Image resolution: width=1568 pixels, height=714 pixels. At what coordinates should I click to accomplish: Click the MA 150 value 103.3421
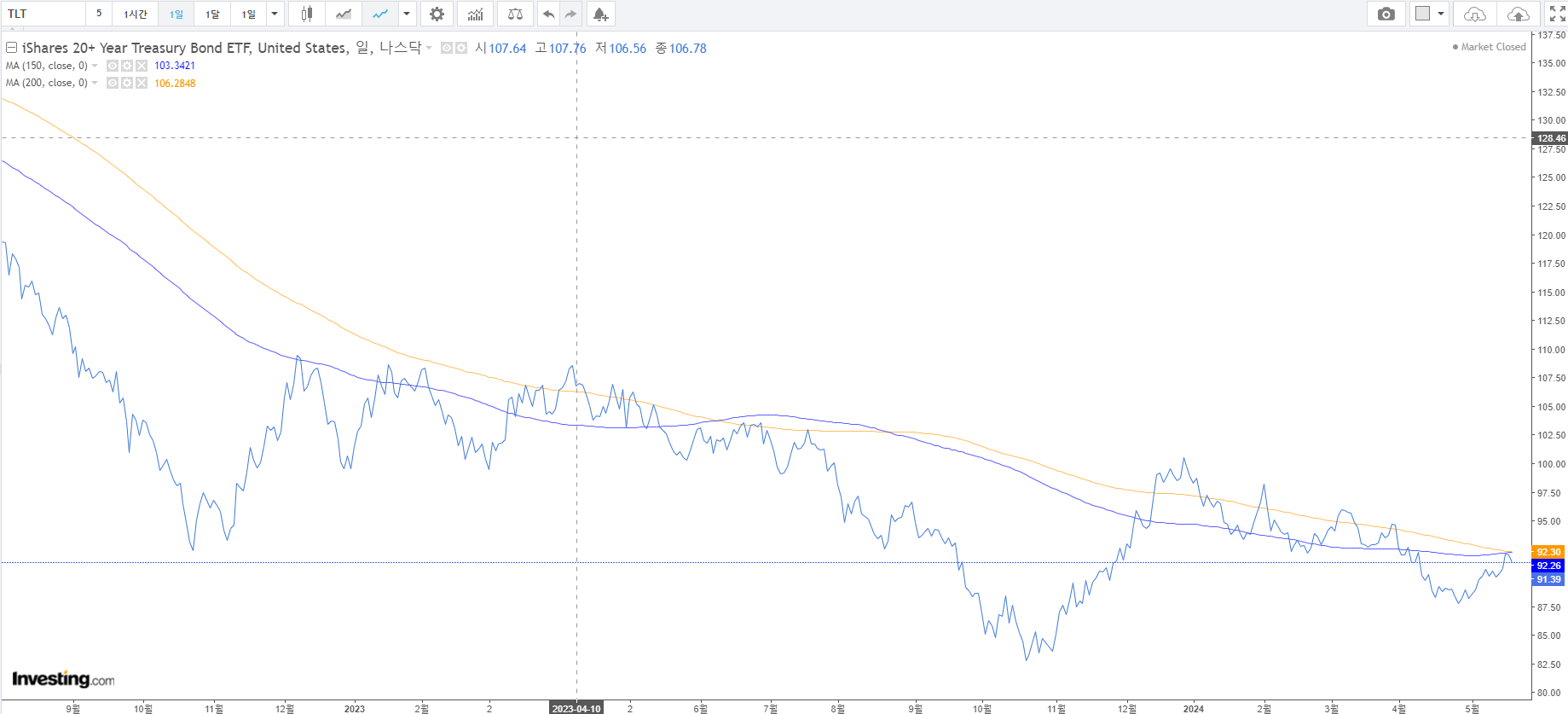tap(175, 66)
